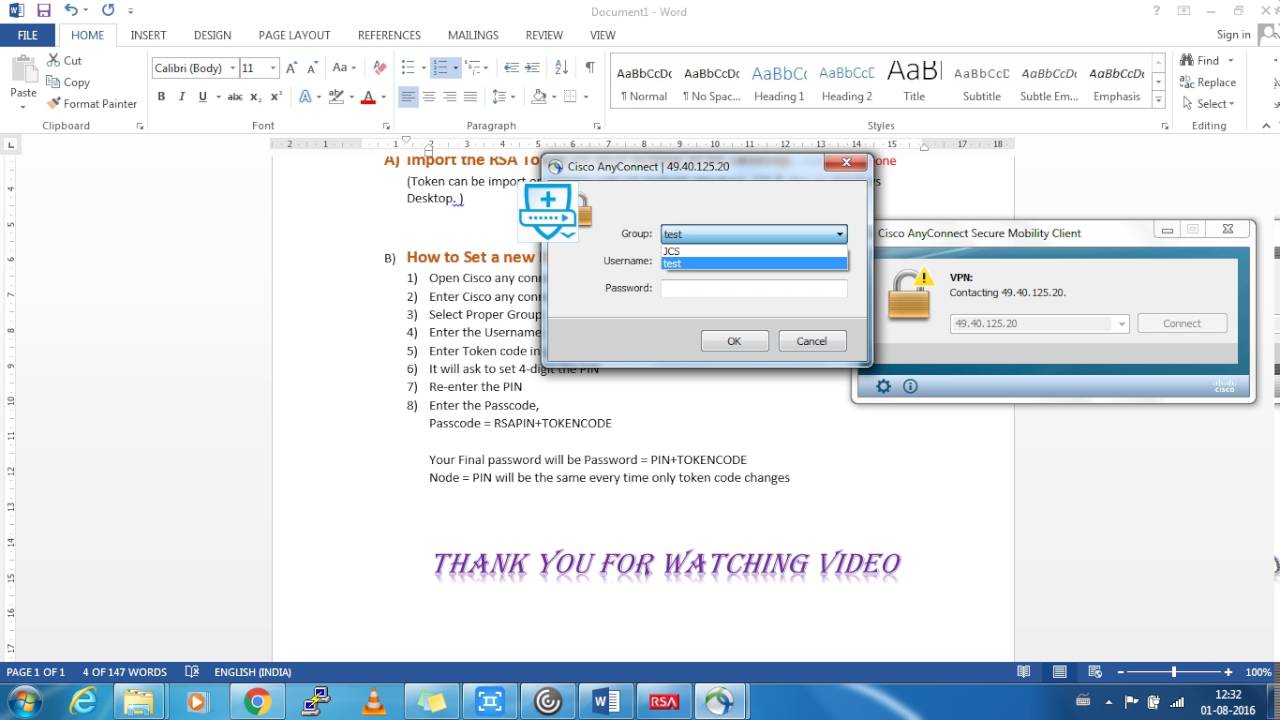Sort text with the A-Z sort icon
Viewport: 1280px width, 720px height.
pos(561,68)
